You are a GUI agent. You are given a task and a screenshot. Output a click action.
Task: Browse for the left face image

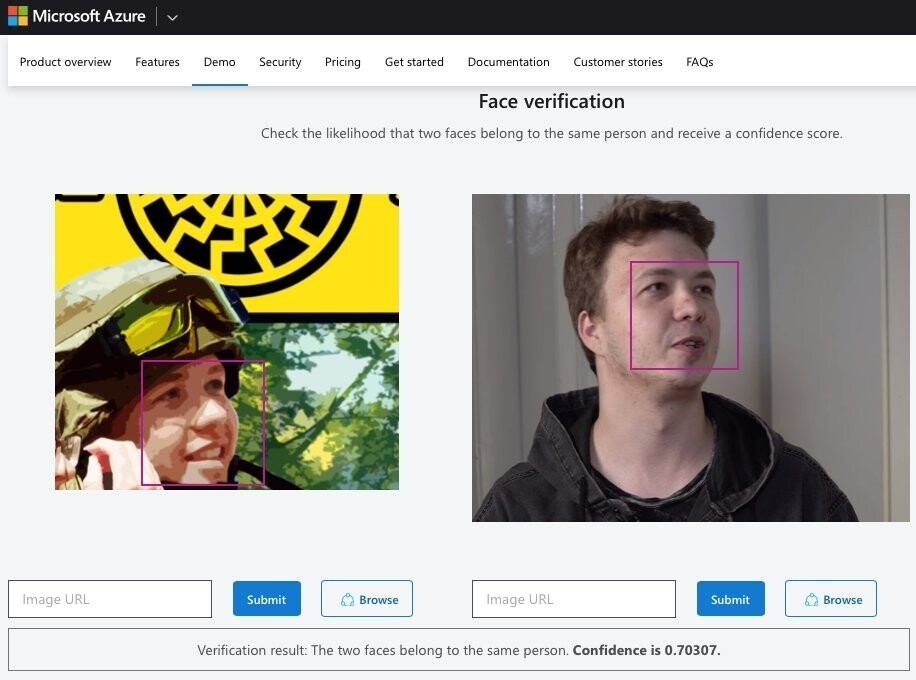pyautogui.click(x=367, y=599)
